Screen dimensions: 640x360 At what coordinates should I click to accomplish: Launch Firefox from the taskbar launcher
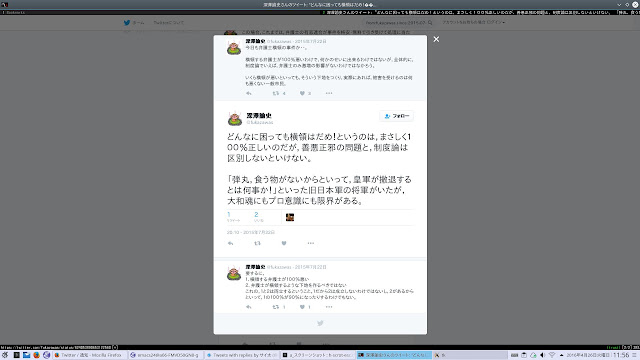click(36, 355)
